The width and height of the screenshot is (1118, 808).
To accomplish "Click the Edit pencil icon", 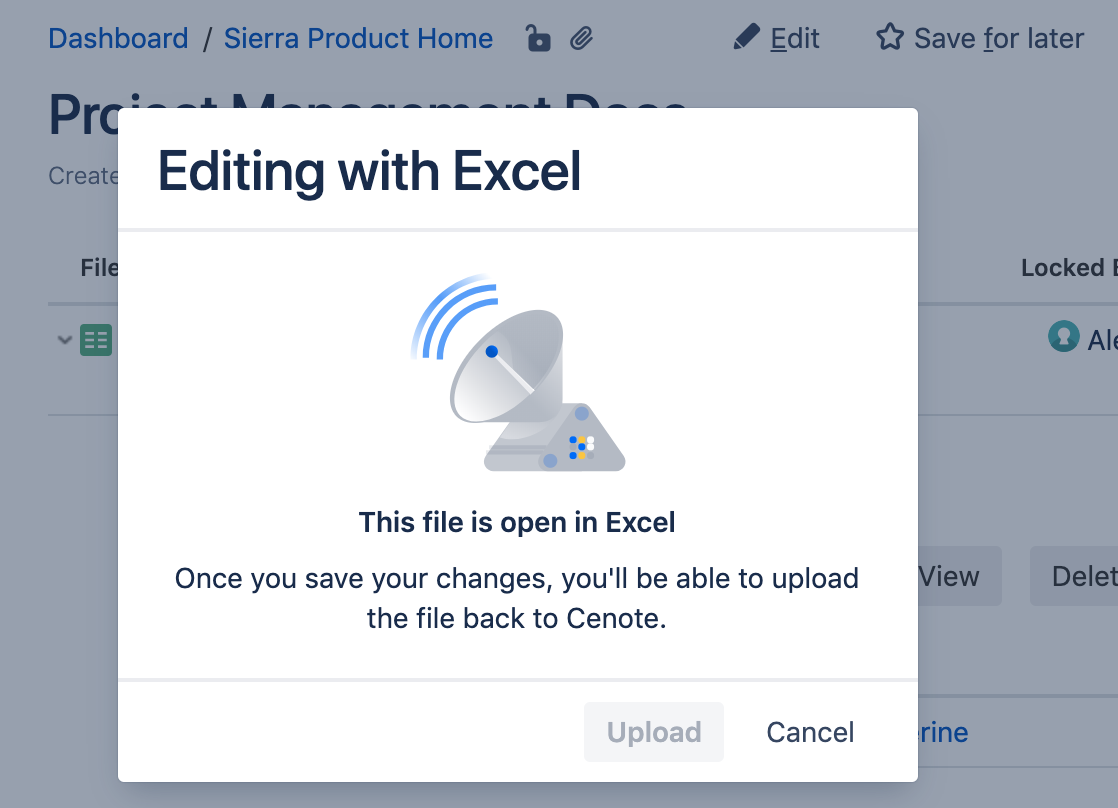I will (x=746, y=38).
